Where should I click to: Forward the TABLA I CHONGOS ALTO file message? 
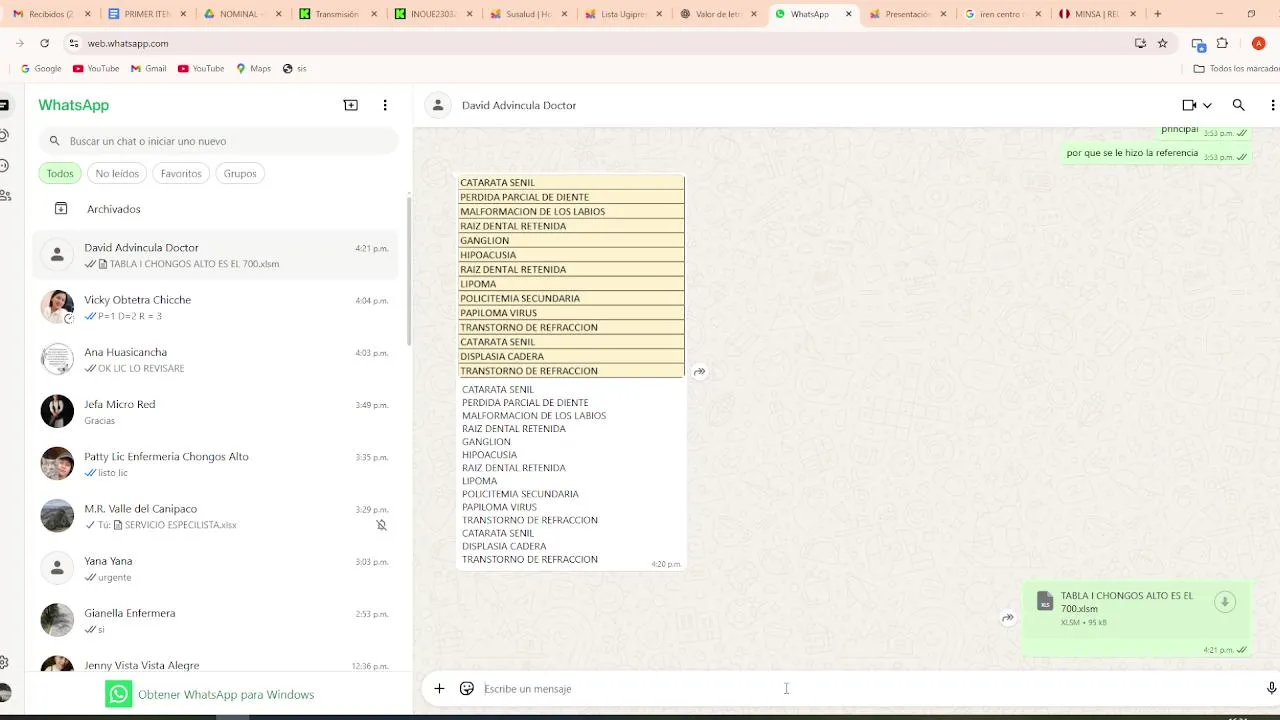1008,618
